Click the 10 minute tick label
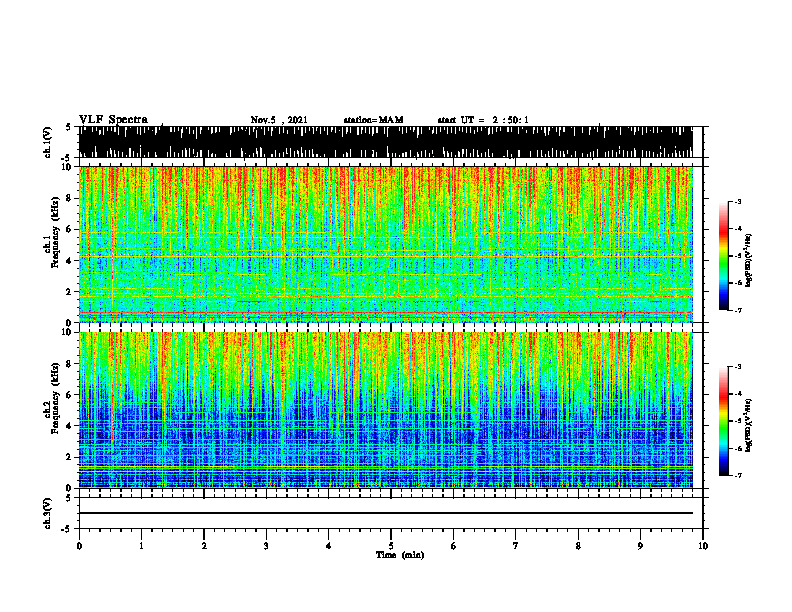The height and width of the screenshot is (612, 792). coord(703,546)
